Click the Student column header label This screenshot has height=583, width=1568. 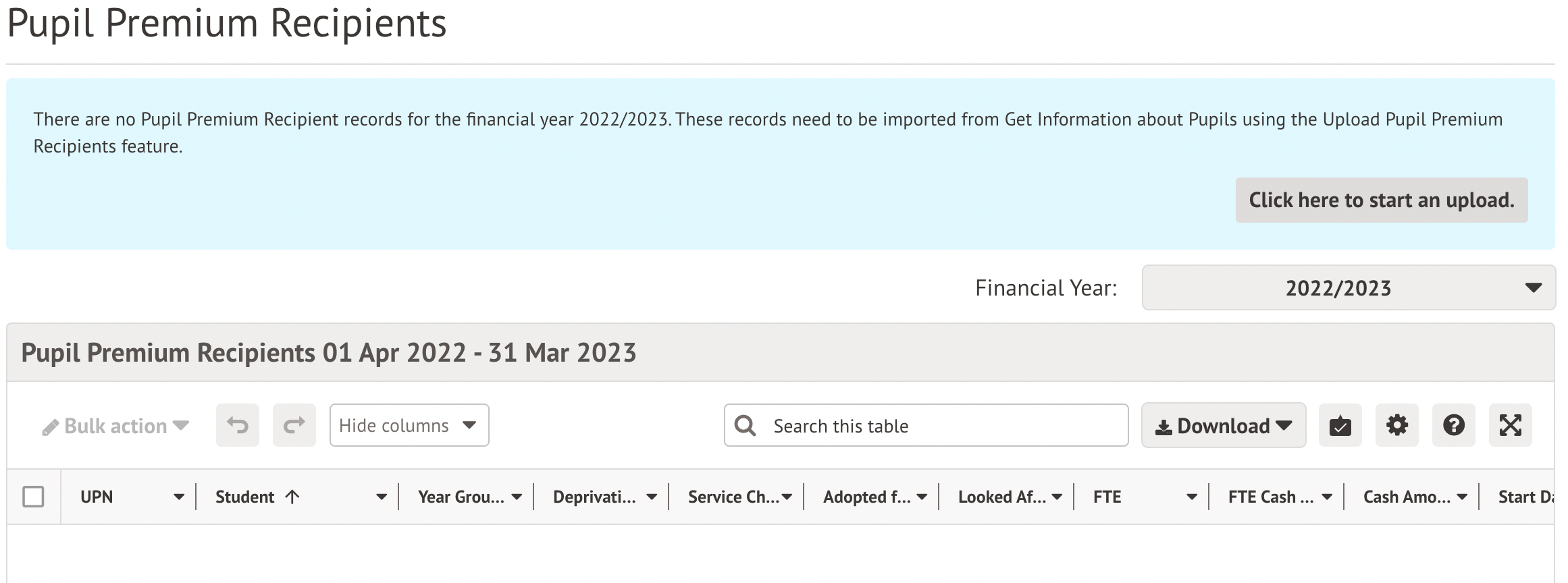pyautogui.click(x=244, y=497)
